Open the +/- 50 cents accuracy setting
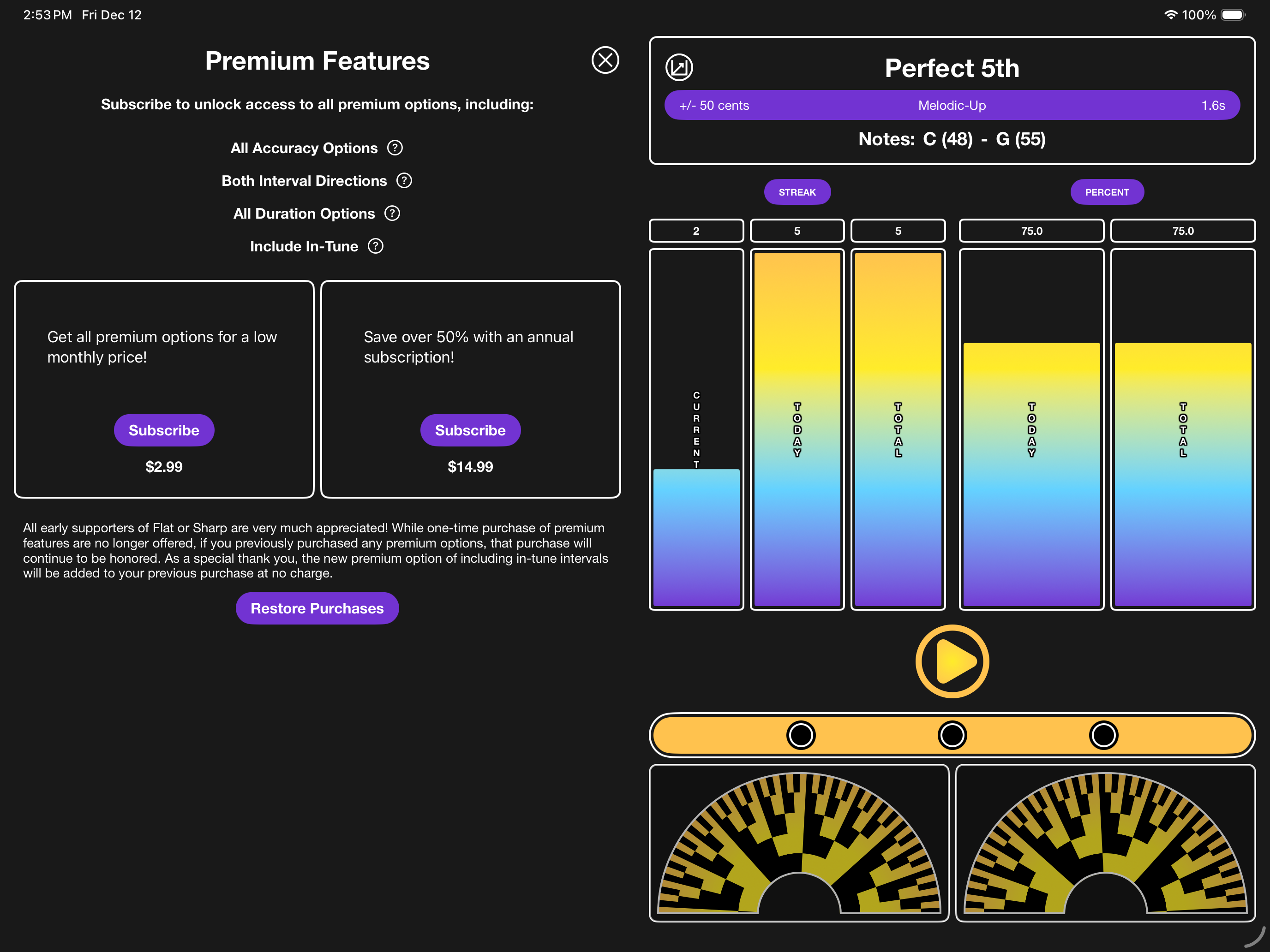The width and height of the screenshot is (1270, 952). 714,106
